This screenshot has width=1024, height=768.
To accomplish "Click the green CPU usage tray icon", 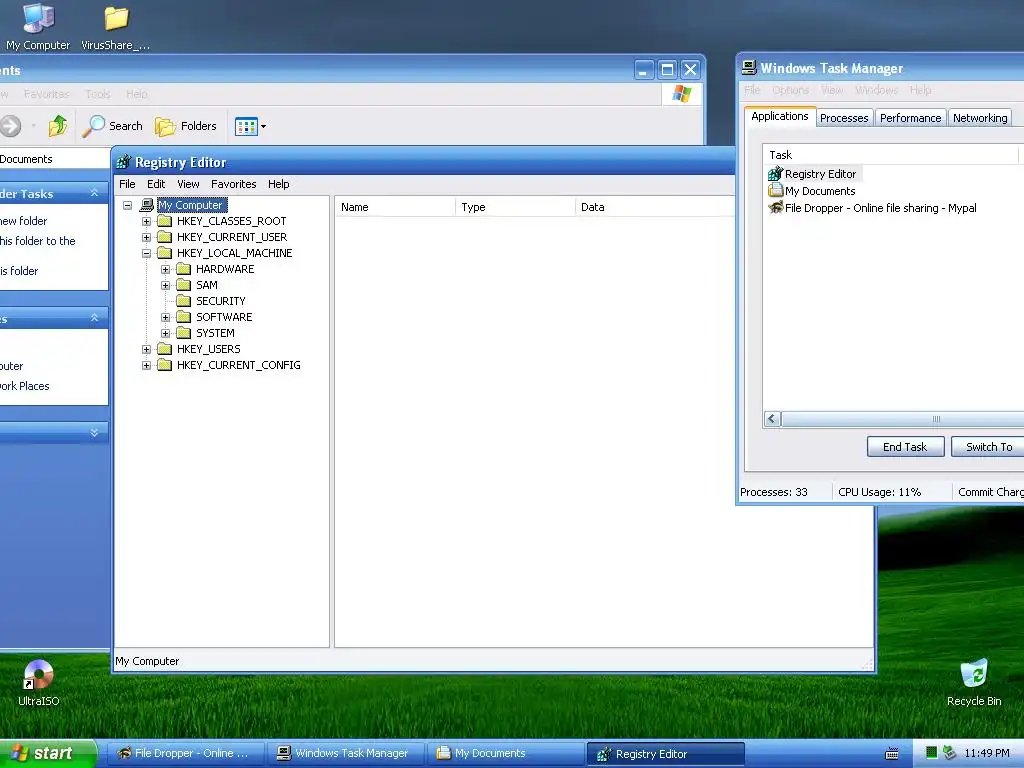I will (932, 752).
